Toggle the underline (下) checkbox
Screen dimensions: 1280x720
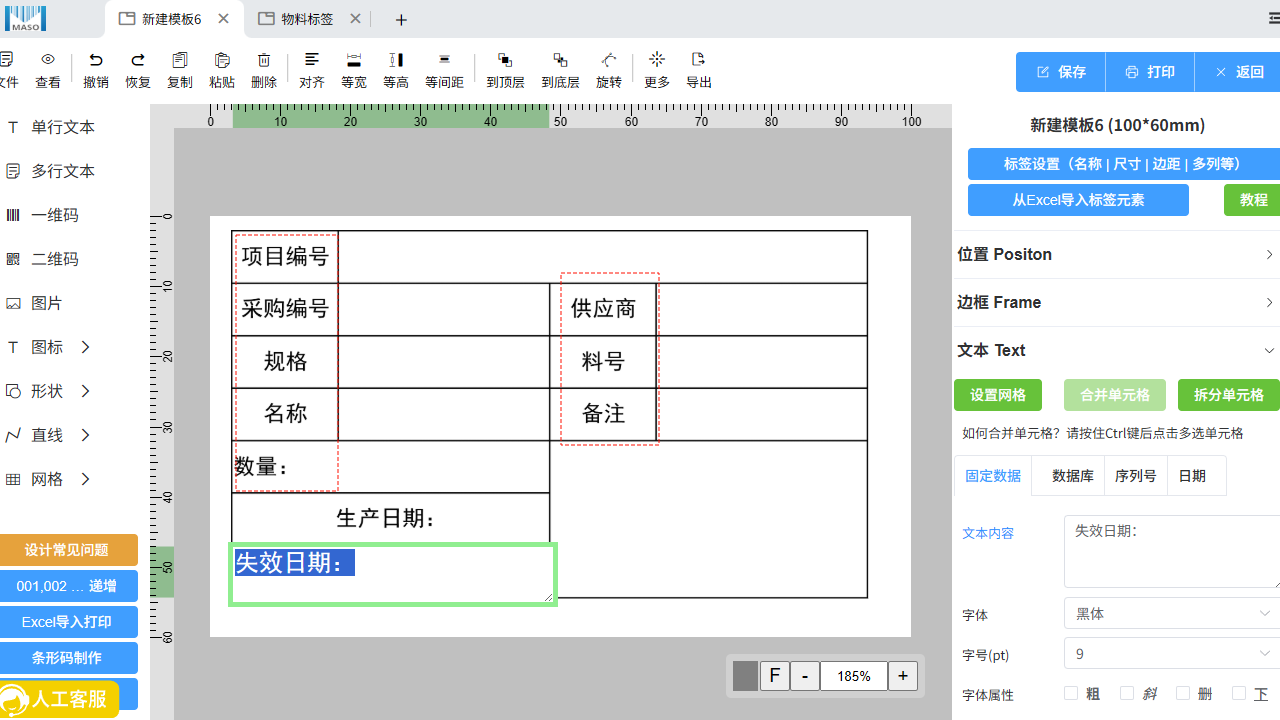(x=1239, y=693)
